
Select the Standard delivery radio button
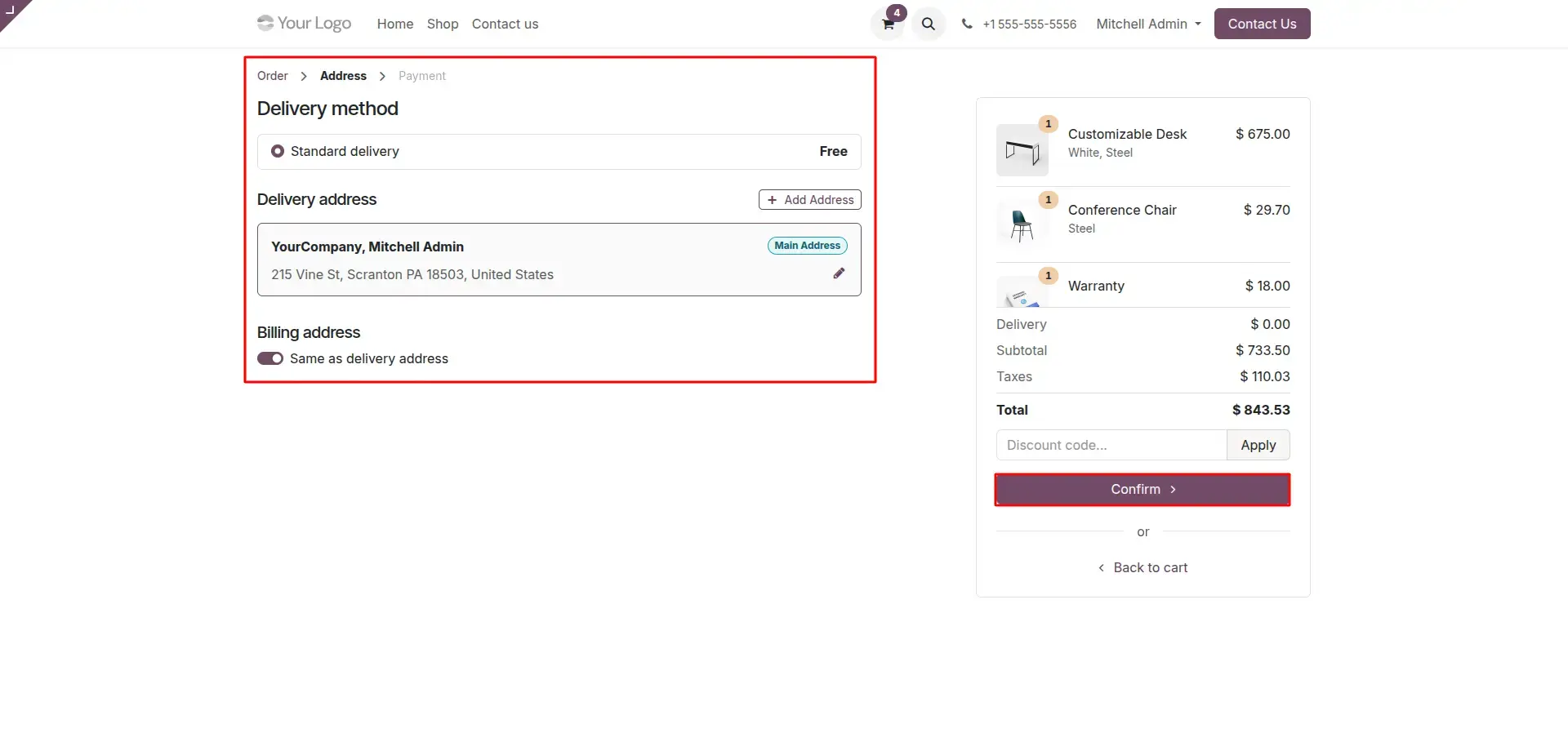point(278,151)
